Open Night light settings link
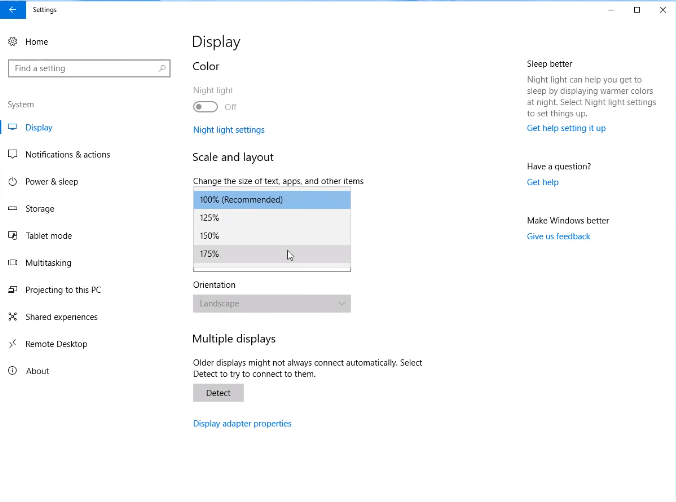Screen dimensions: 676x502 coord(228,130)
